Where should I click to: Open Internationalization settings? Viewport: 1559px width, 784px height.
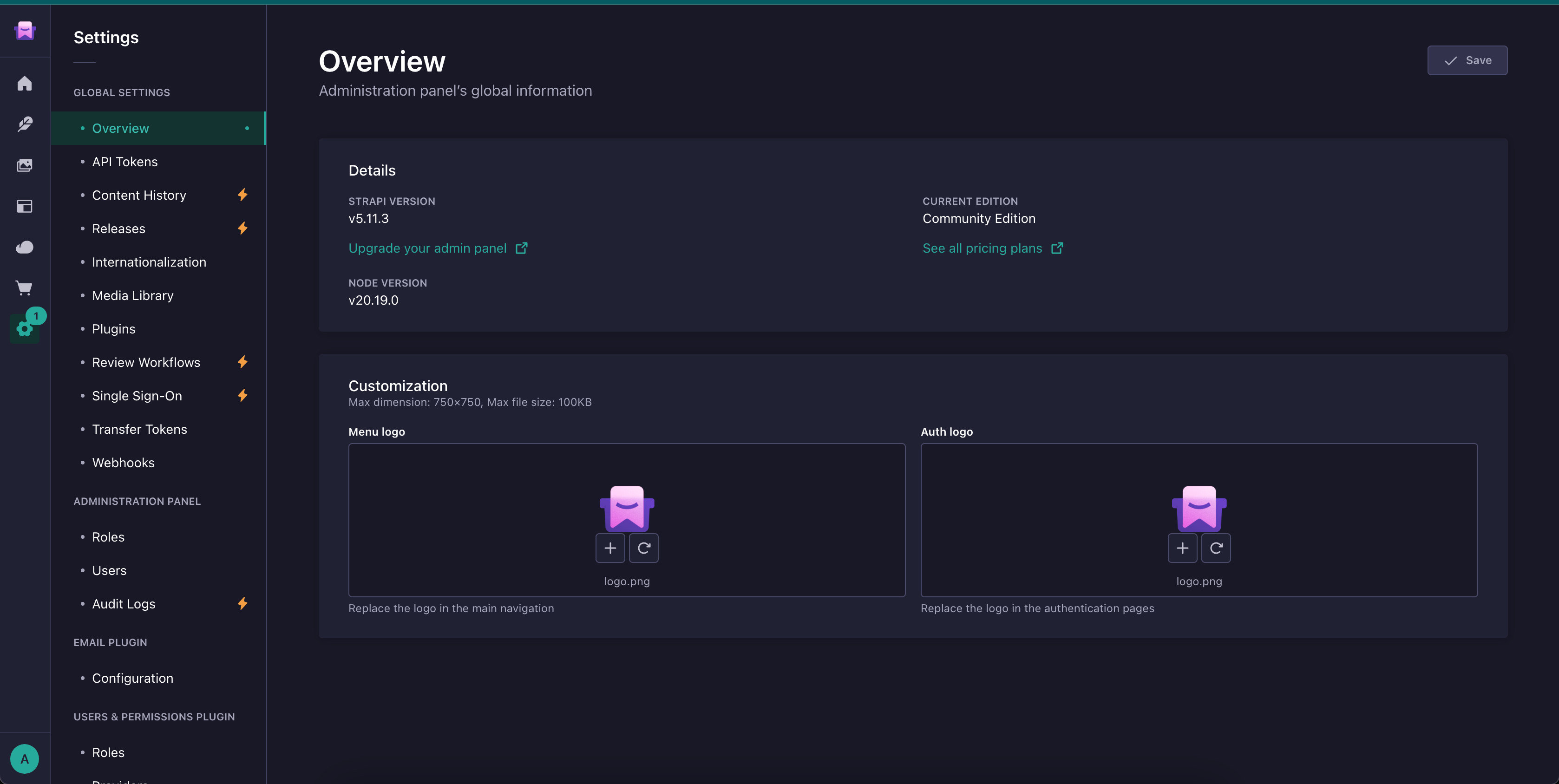pyautogui.click(x=158, y=262)
